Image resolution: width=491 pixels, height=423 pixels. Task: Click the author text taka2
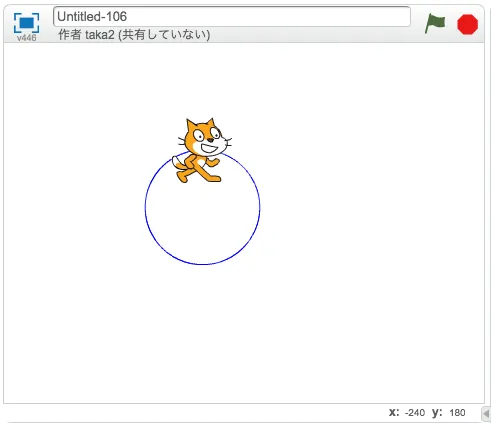pyautogui.click(x=100, y=35)
